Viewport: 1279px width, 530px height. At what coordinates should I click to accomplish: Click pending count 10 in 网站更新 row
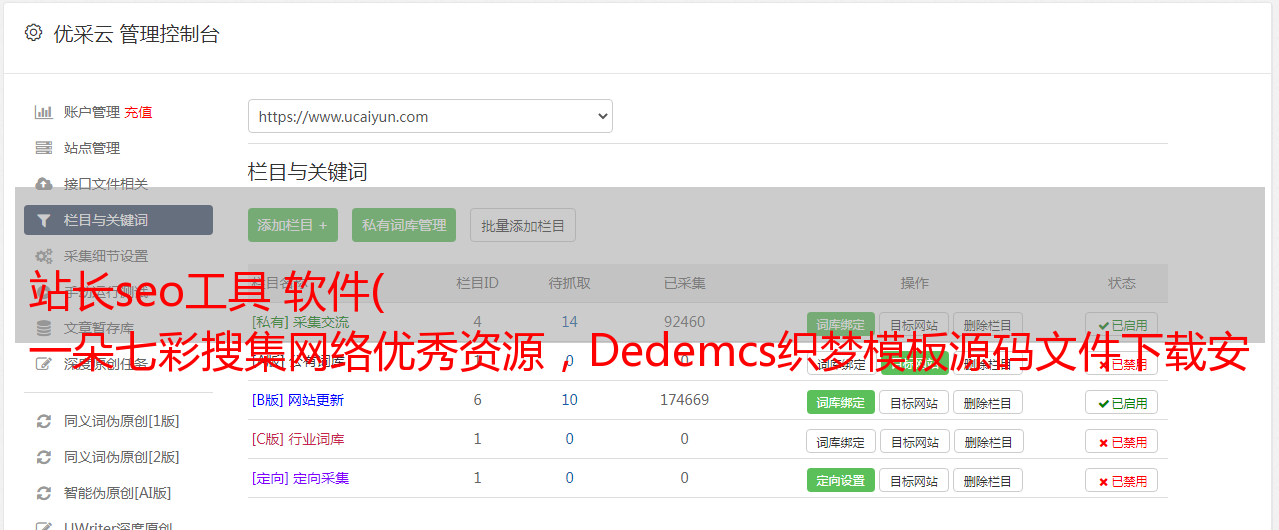(569, 400)
